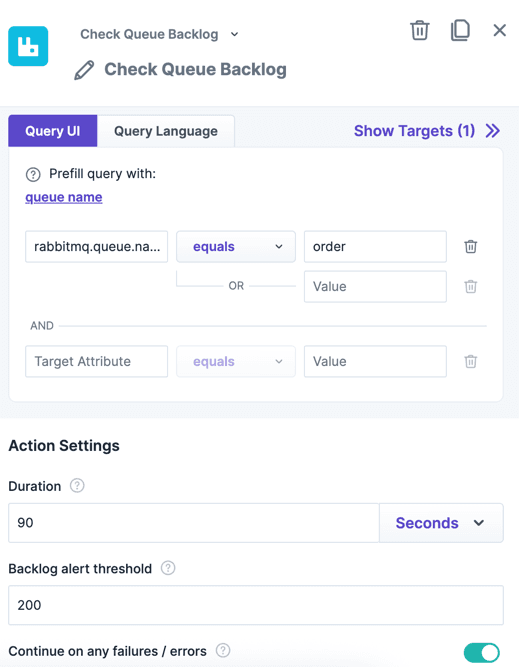Click Value field in Target Attribute row

coord(375,362)
